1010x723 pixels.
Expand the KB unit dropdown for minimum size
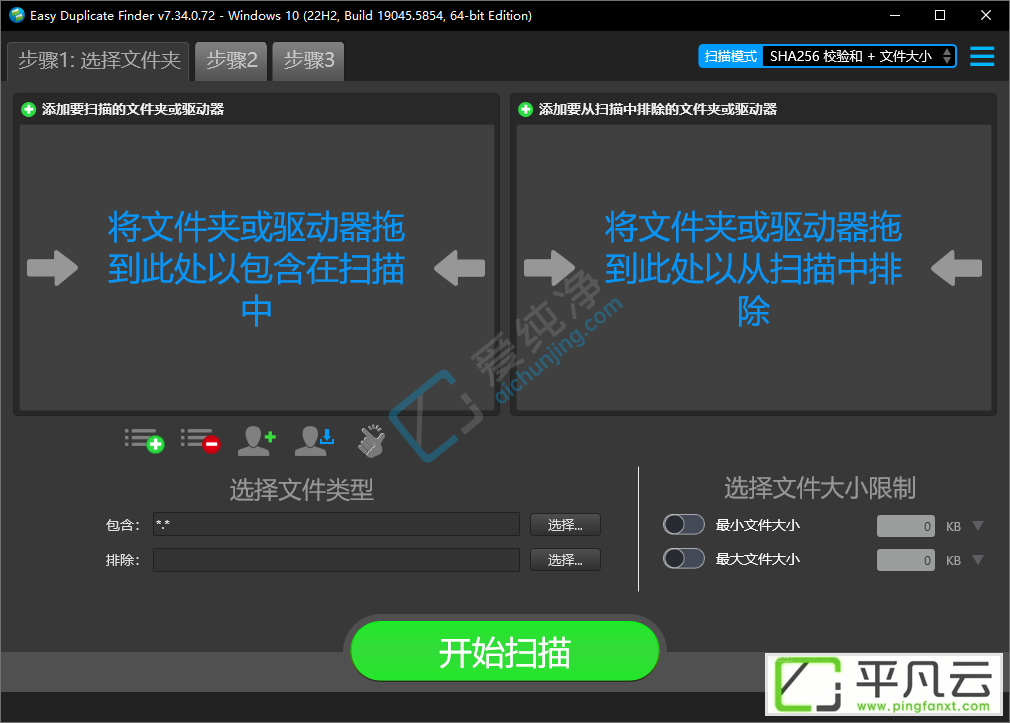coord(978,526)
